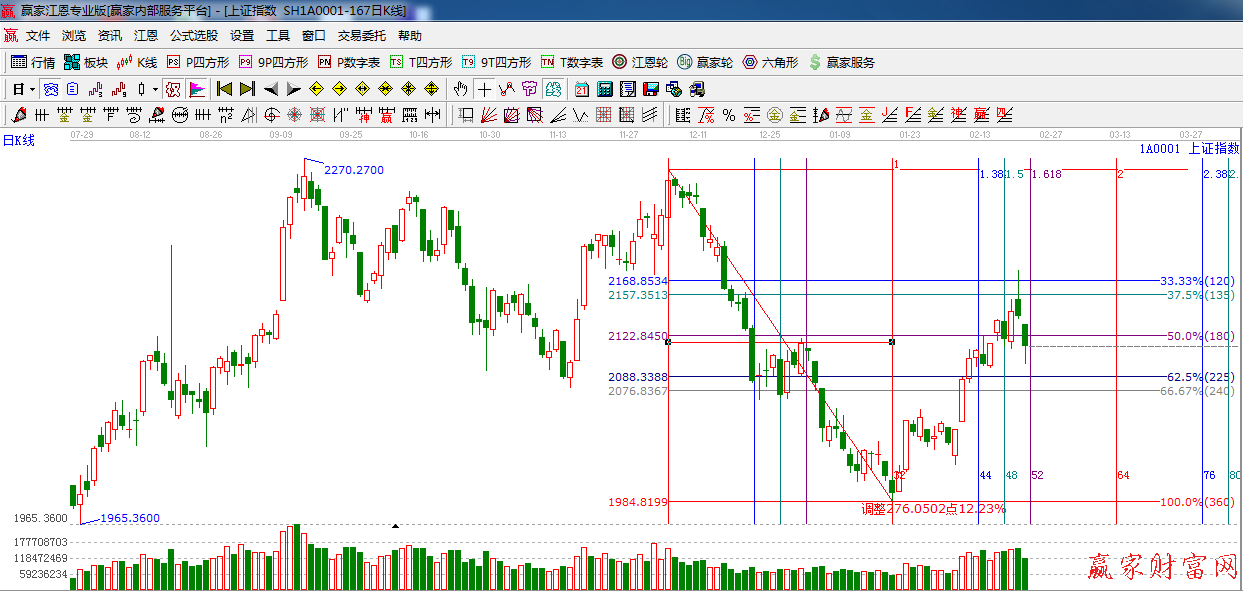This screenshot has height=591, width=1243.
Task: Select the hand pan tool
Action: click(460, 89)
